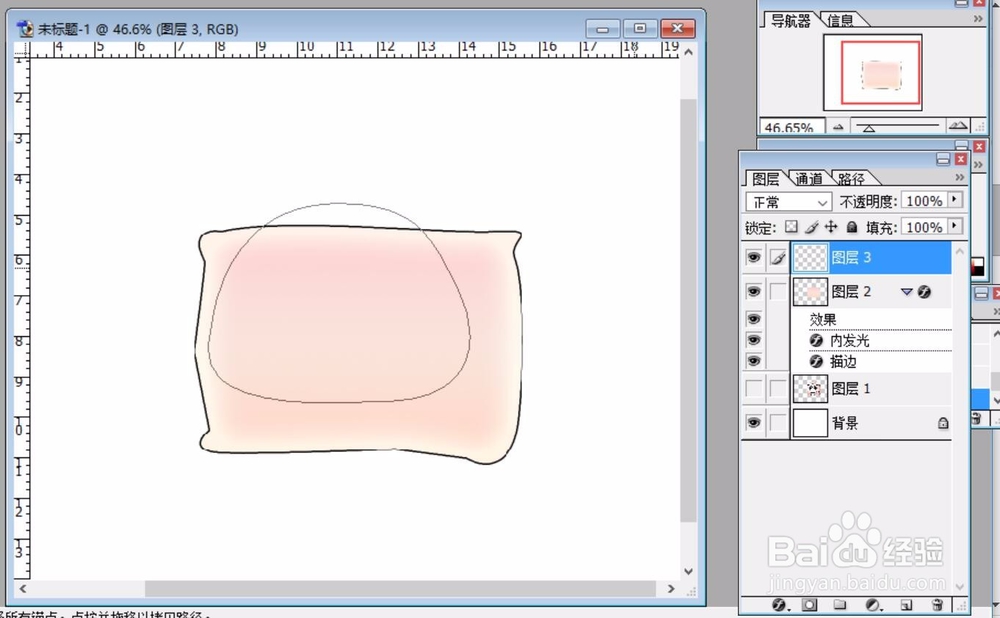The image size is (1000, 618).
Task: Click the navigator preview thumbnail
Action: point(872,73)
